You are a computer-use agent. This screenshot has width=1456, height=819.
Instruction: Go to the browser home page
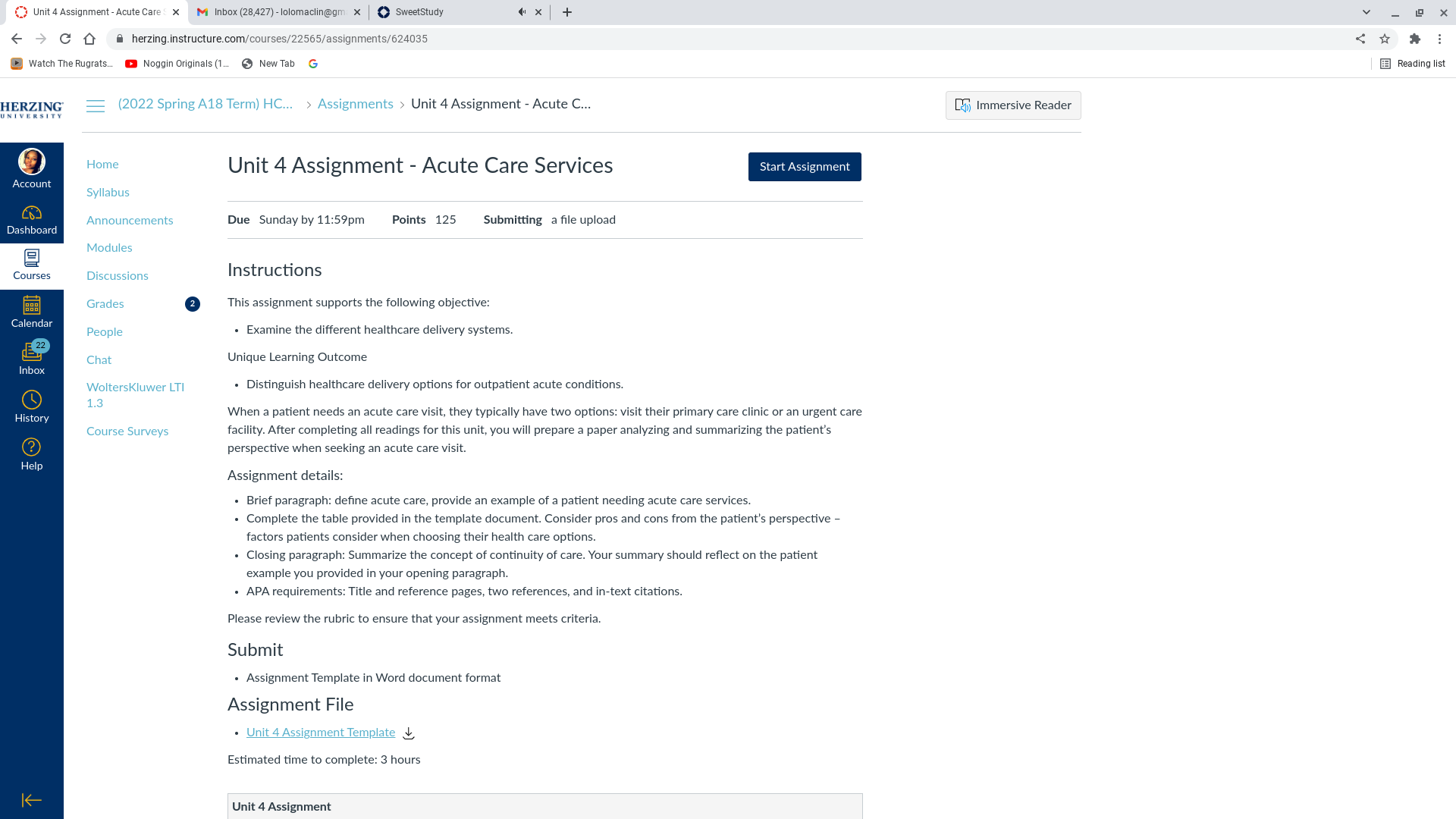pyautogui.click(x=89, y=39)
